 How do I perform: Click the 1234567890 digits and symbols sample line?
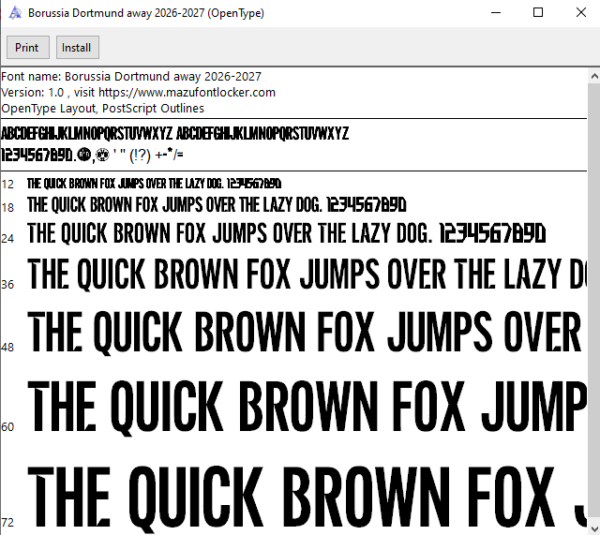pos(92,155)
